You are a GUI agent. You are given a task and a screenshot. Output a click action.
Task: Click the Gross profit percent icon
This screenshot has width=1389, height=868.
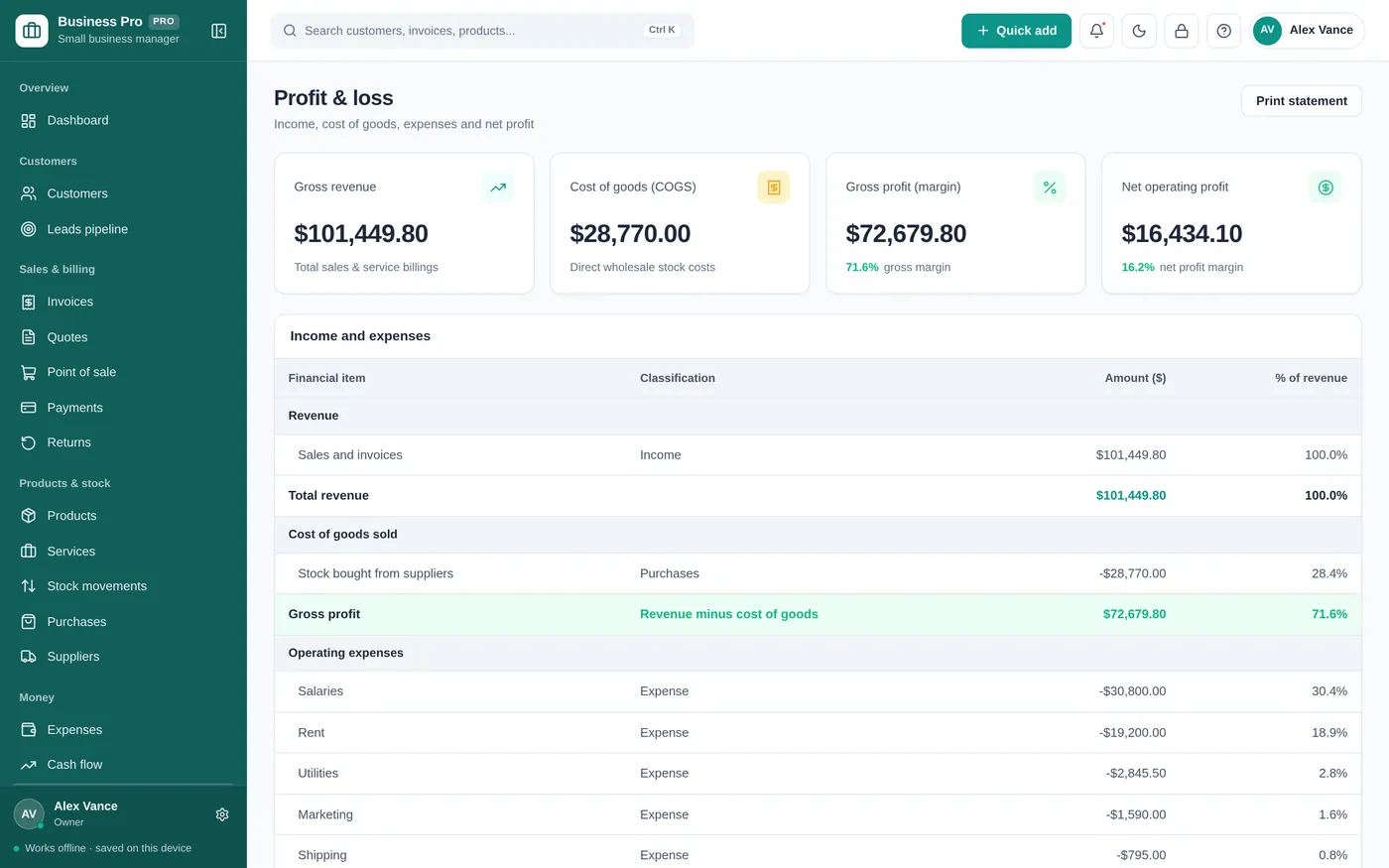[x=1050, y=187]
